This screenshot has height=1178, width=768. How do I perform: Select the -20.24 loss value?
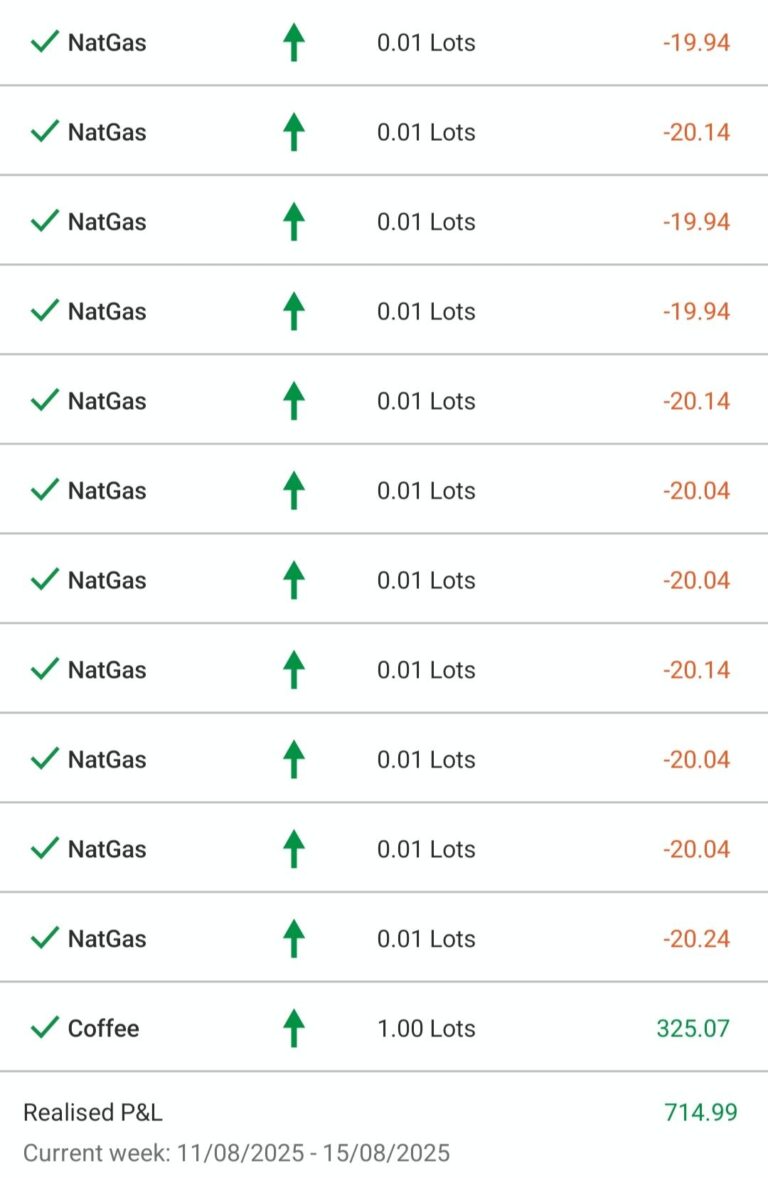click(696, 939)
